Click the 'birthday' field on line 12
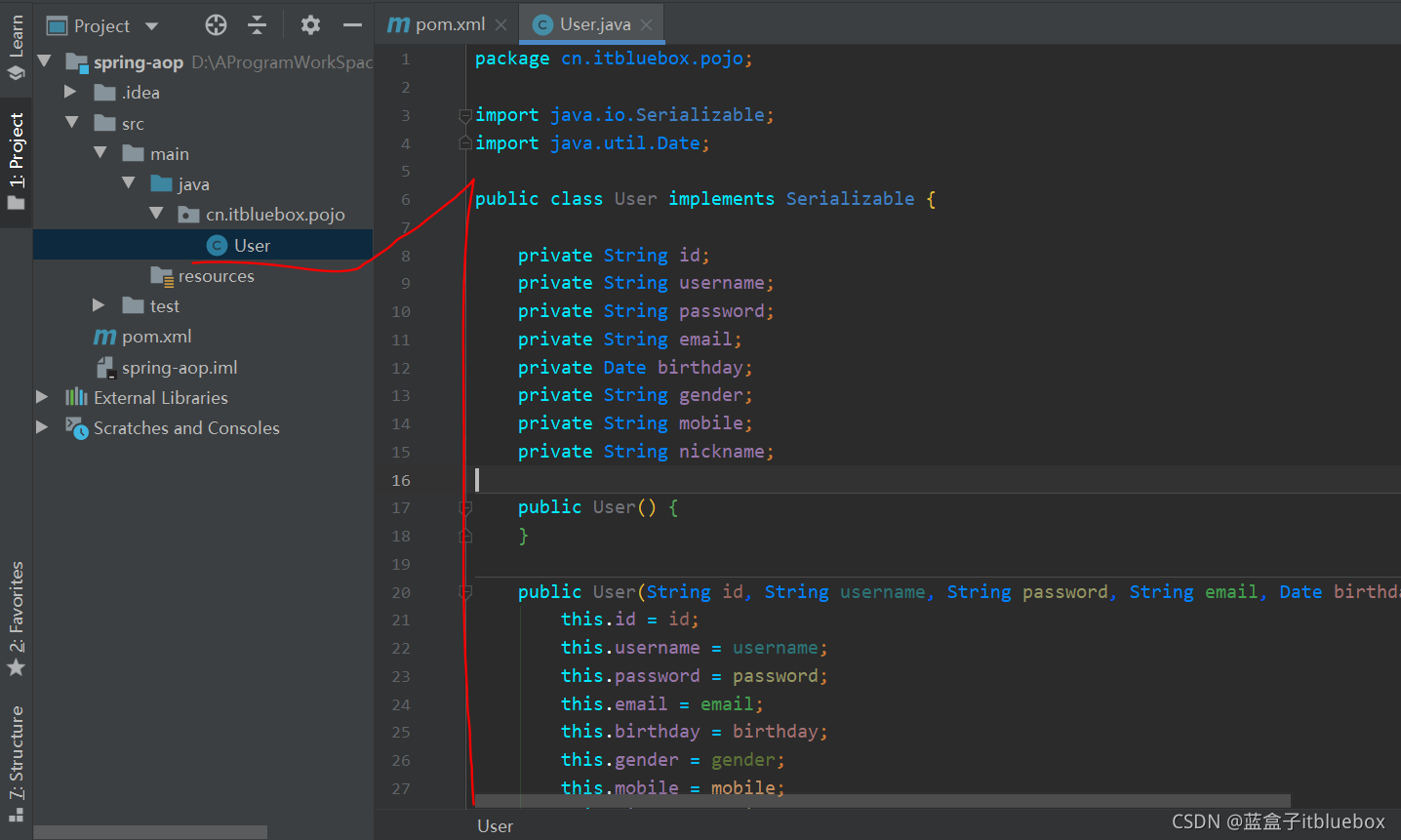Screen dimensions: 1401x840 700,367
